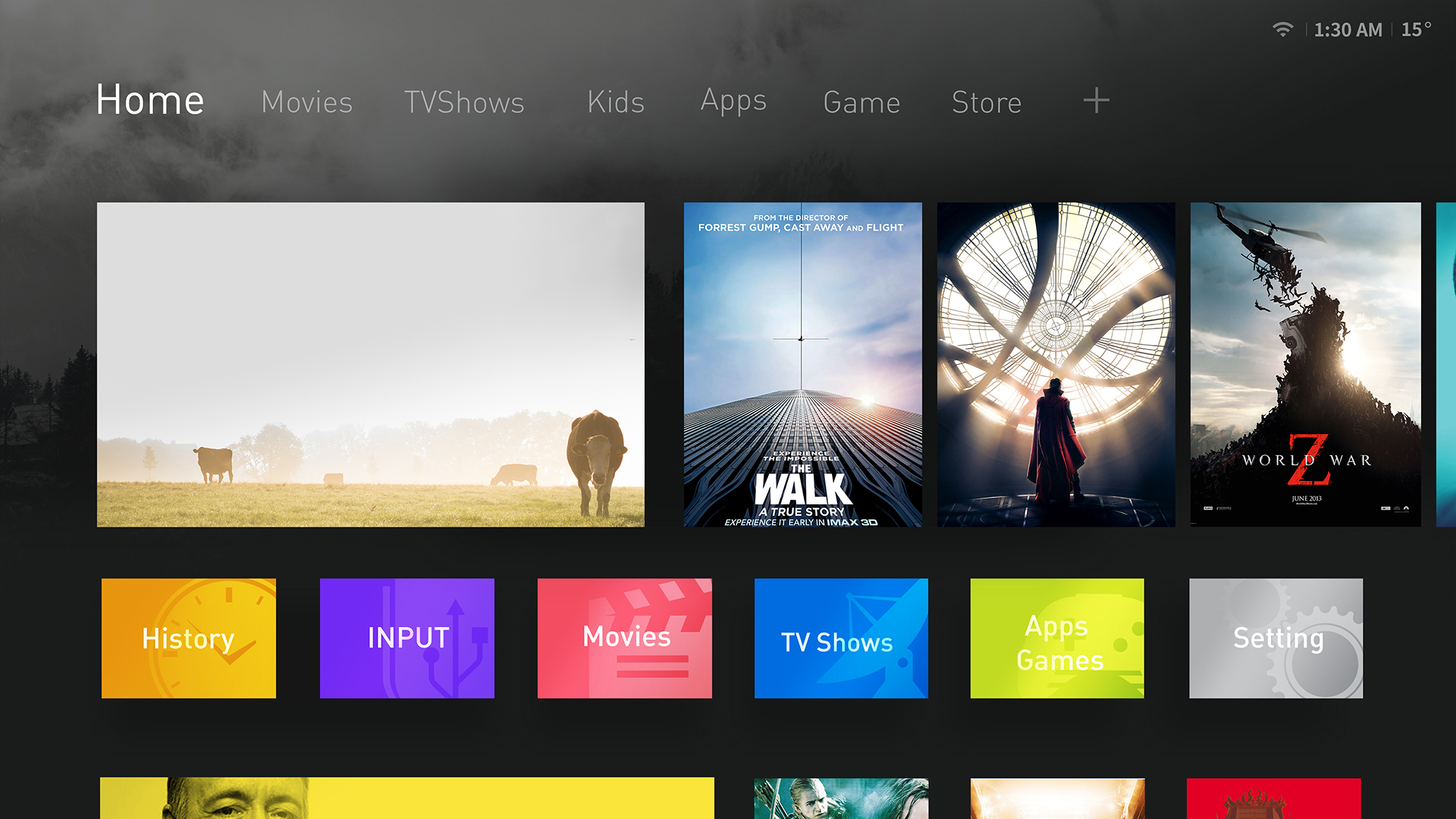Open the TV Shows satellite dish tile

click(x=841, y=638)
